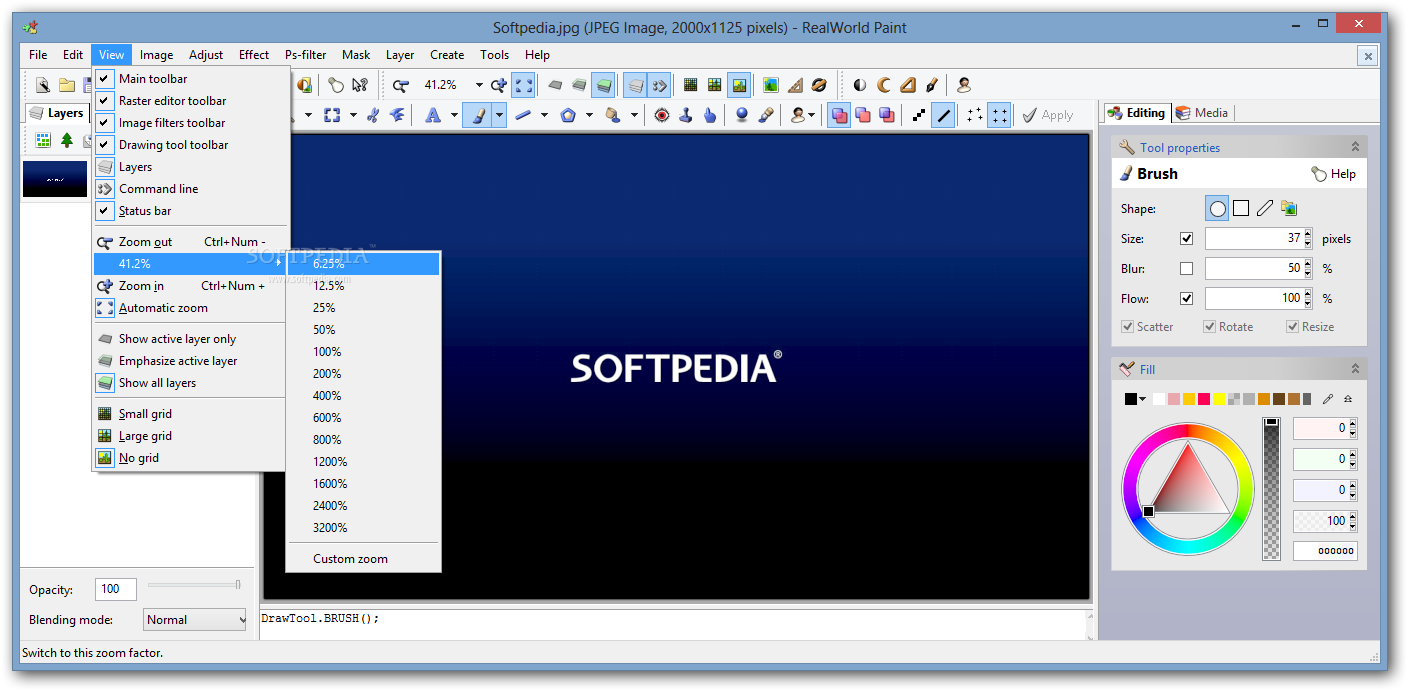
Task: Select the Brush tool in drawing toolbar
Action: tap(479, 115)
